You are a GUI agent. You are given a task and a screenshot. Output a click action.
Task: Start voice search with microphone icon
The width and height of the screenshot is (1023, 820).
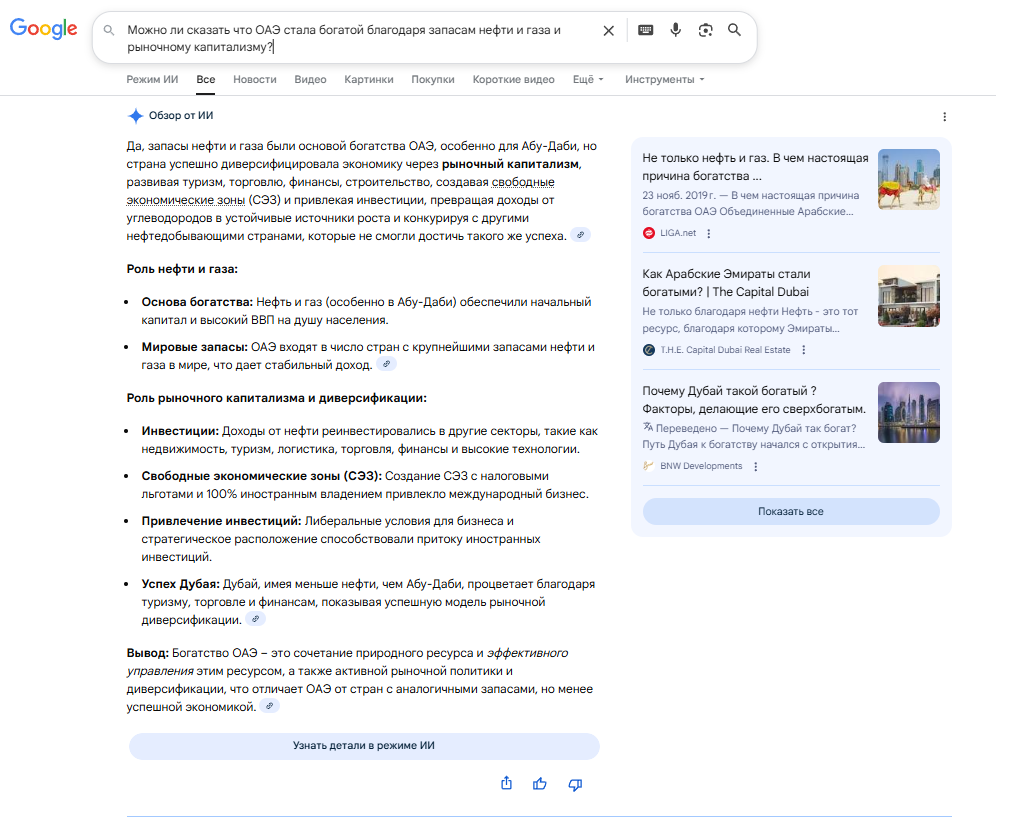tap(675, 30)
